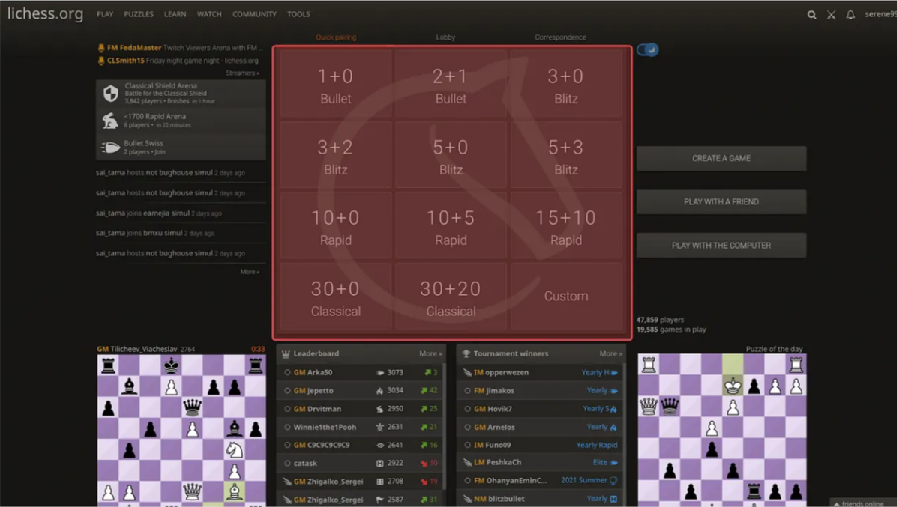Click the Bullet Swiss bullet icon
The width and height of the screenshot is (897, 507).
(x=110, y=147)
